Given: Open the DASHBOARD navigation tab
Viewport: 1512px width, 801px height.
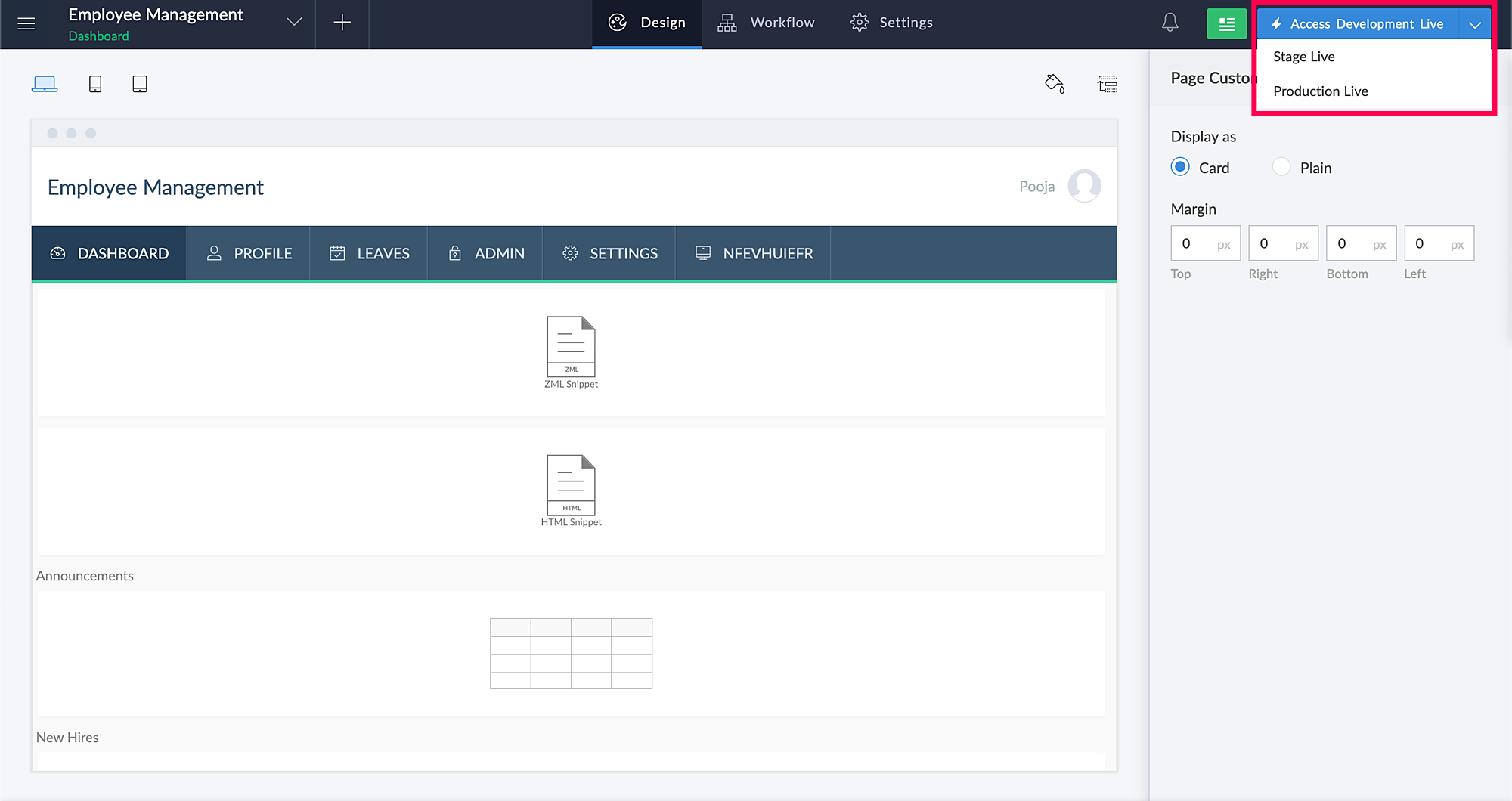Looking at the screenshot, I should click(x=109, y=254).
